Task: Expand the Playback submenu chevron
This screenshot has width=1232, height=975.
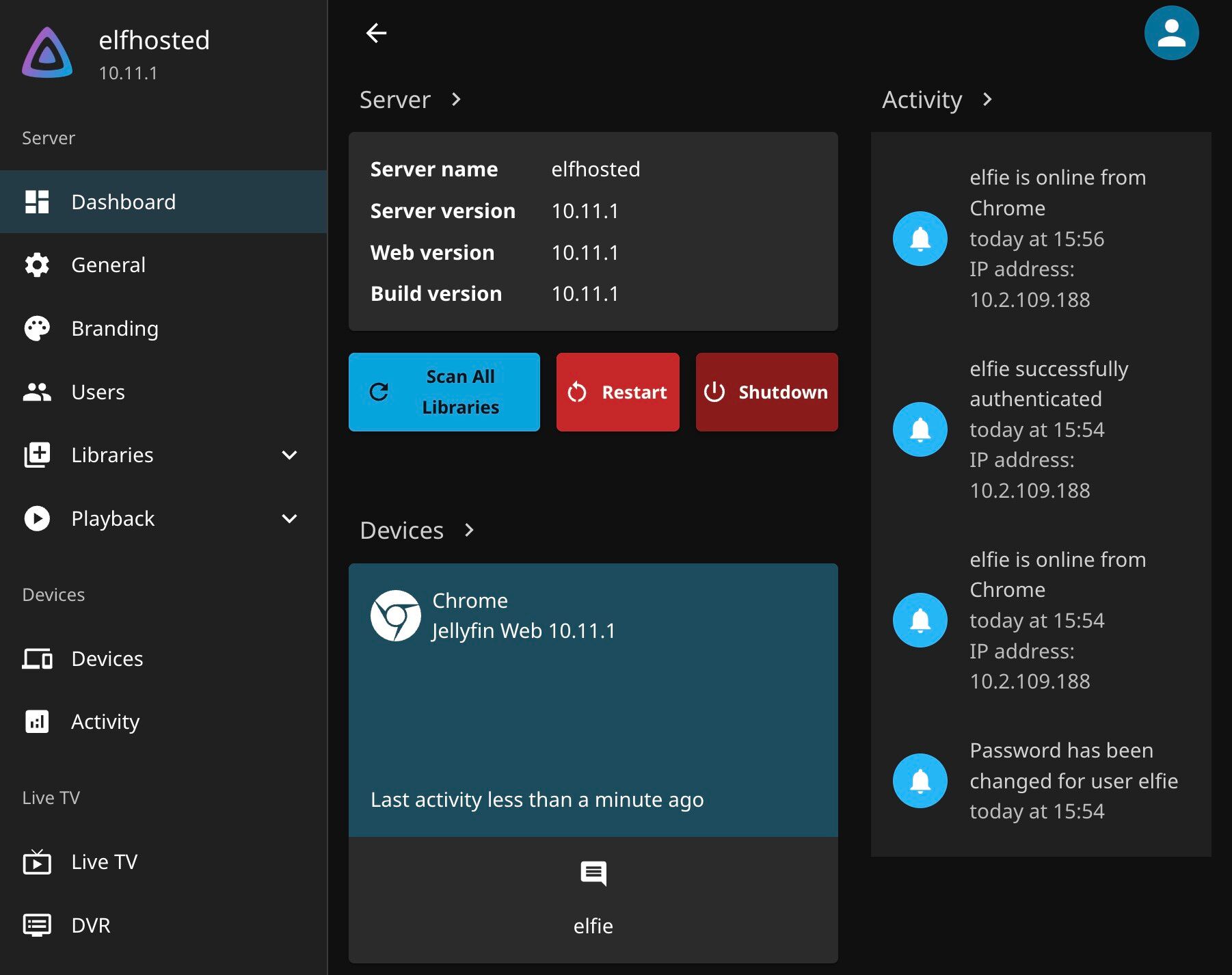Action: [x=290, y=518]
